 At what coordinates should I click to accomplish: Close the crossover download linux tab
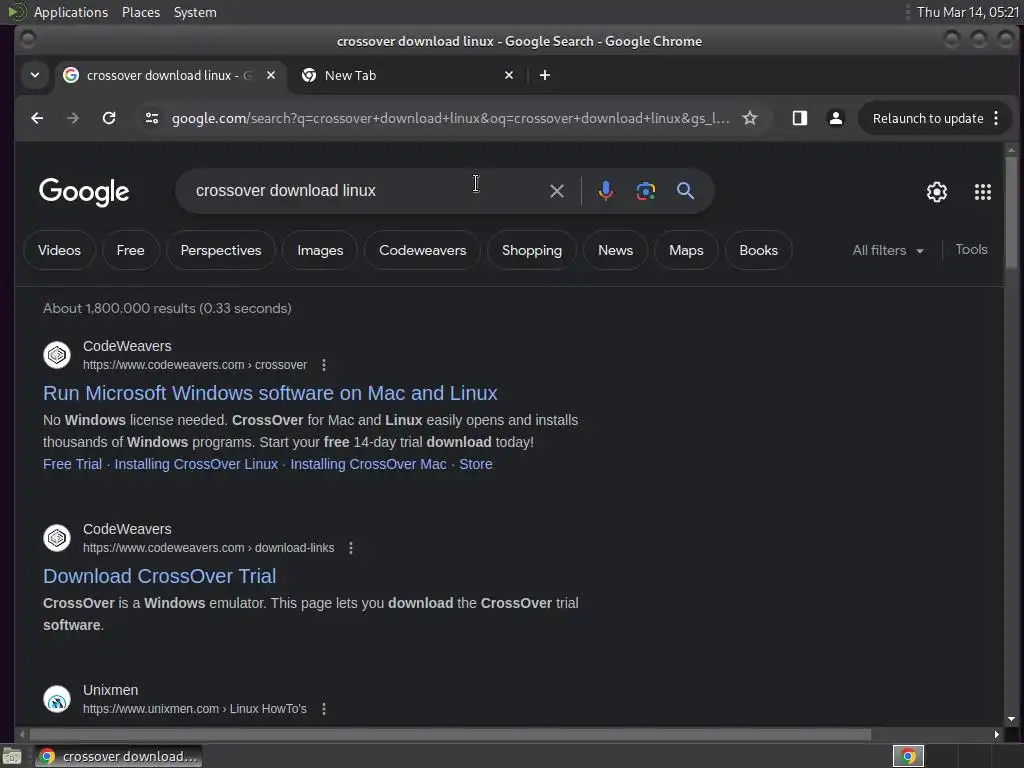point(271,76)
